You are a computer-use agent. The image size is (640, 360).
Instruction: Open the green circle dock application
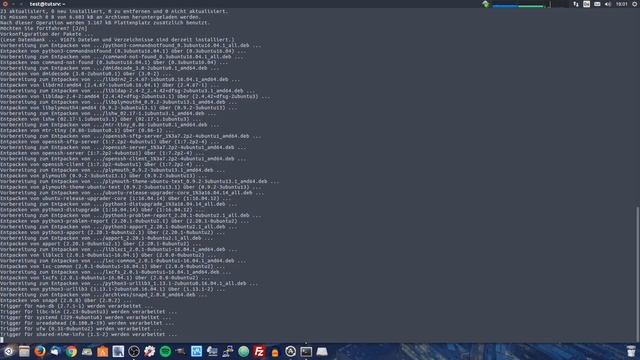click(x=243, y=351)
